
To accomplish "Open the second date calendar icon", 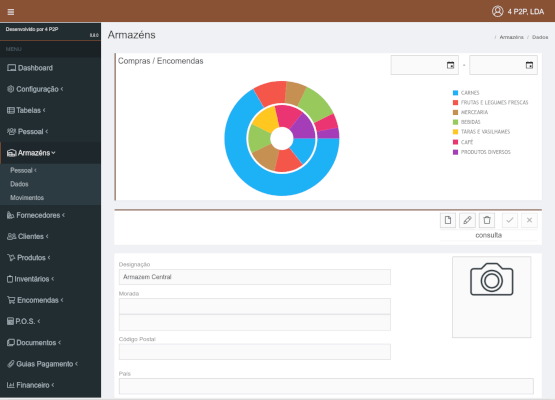I will coord(529,65).
